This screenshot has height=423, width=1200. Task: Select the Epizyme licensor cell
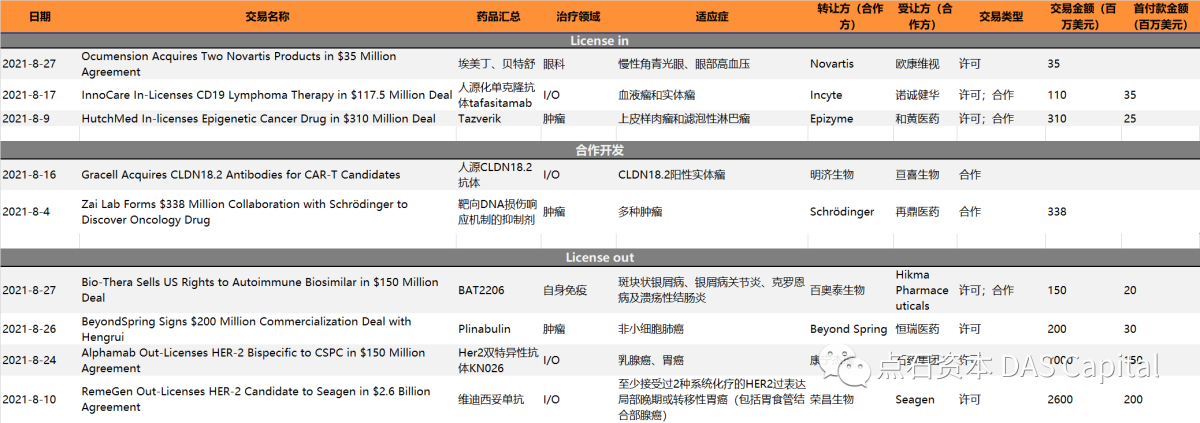(832, 119)
